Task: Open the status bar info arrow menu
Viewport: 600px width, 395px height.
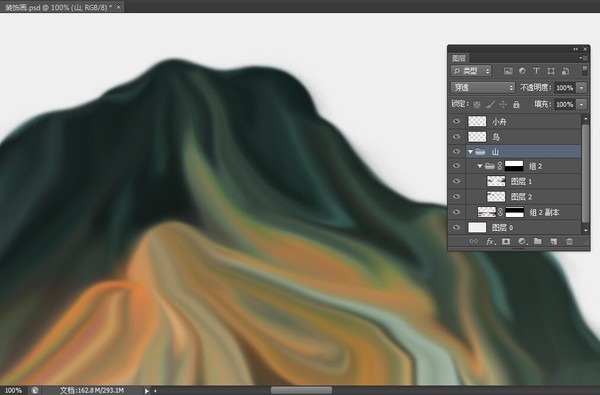Action: pyautogui.click(x=146, y=391)
